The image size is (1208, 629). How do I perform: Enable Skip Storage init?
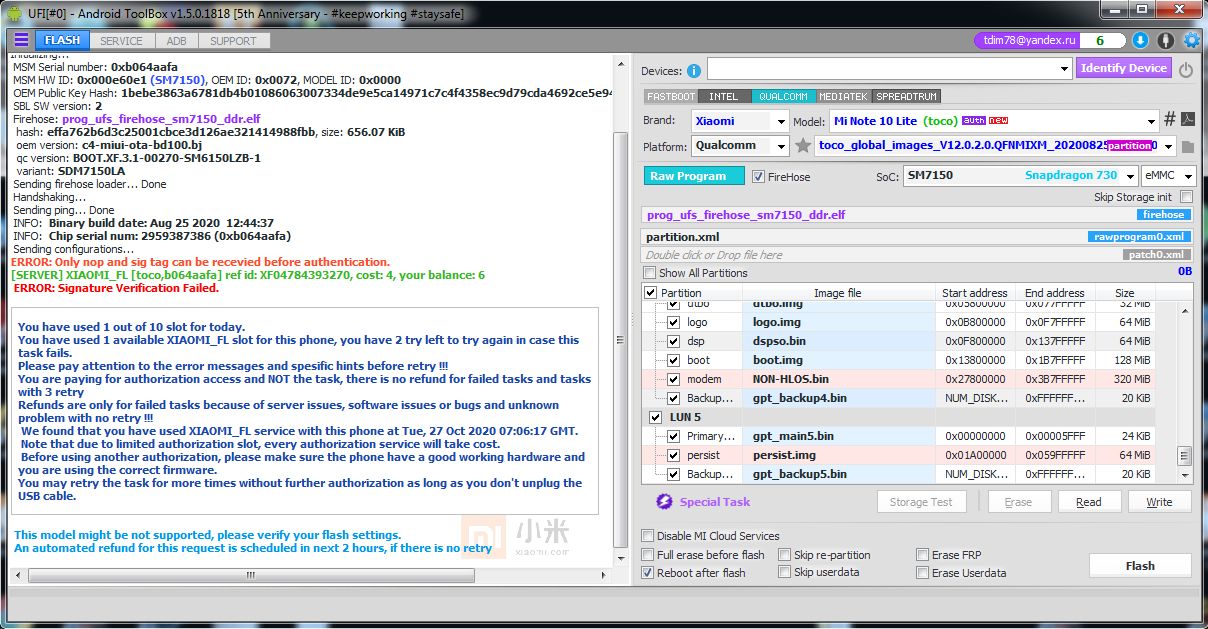click(x=1186, y=197)
